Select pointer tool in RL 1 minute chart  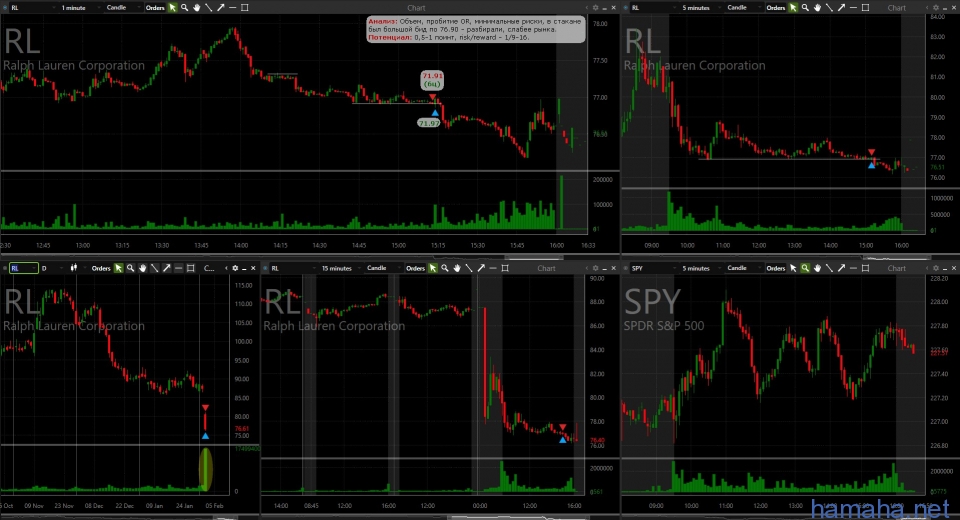coord(173,7)
